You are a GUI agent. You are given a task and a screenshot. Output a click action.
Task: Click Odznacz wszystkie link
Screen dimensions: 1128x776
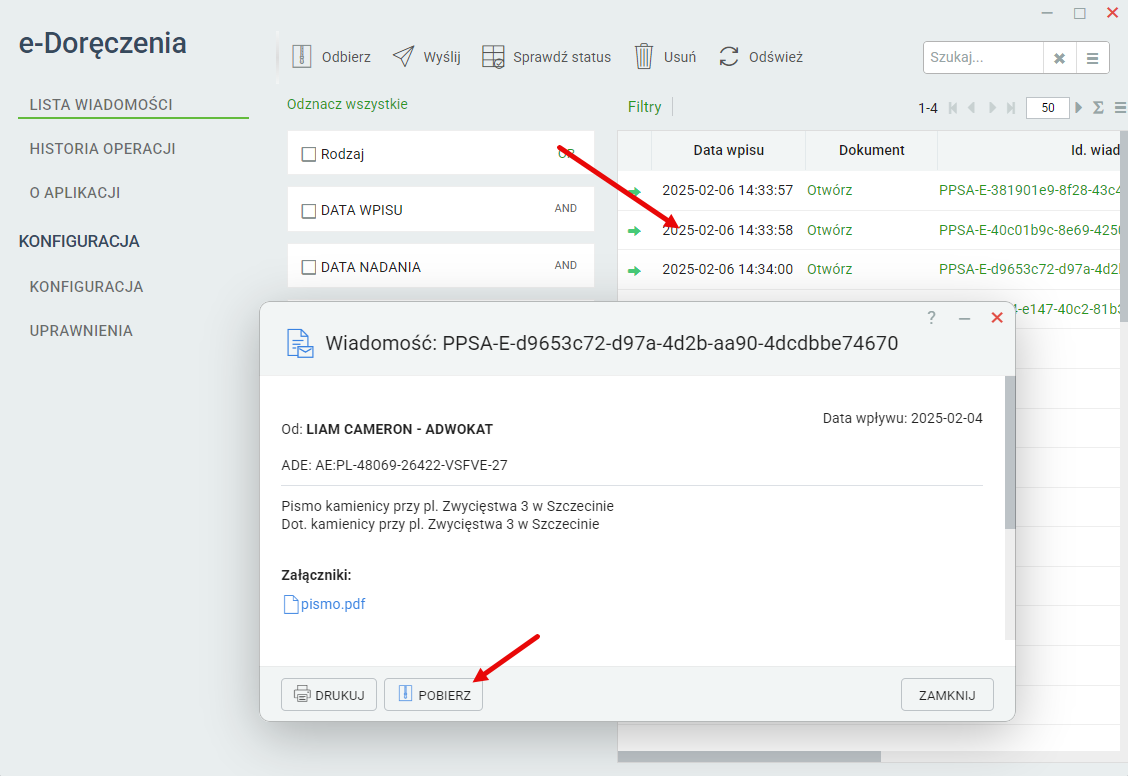coord(347,104)
